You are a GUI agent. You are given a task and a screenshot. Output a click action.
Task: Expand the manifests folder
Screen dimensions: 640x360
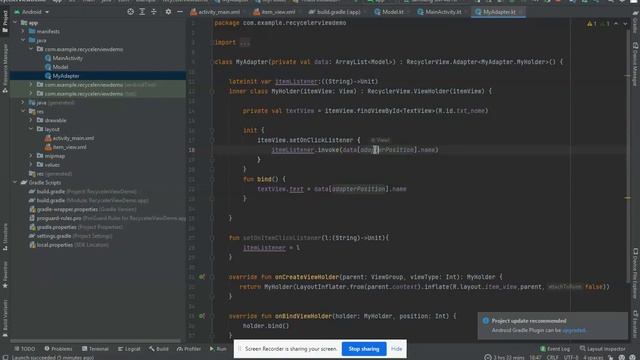[x=23, y=31]
